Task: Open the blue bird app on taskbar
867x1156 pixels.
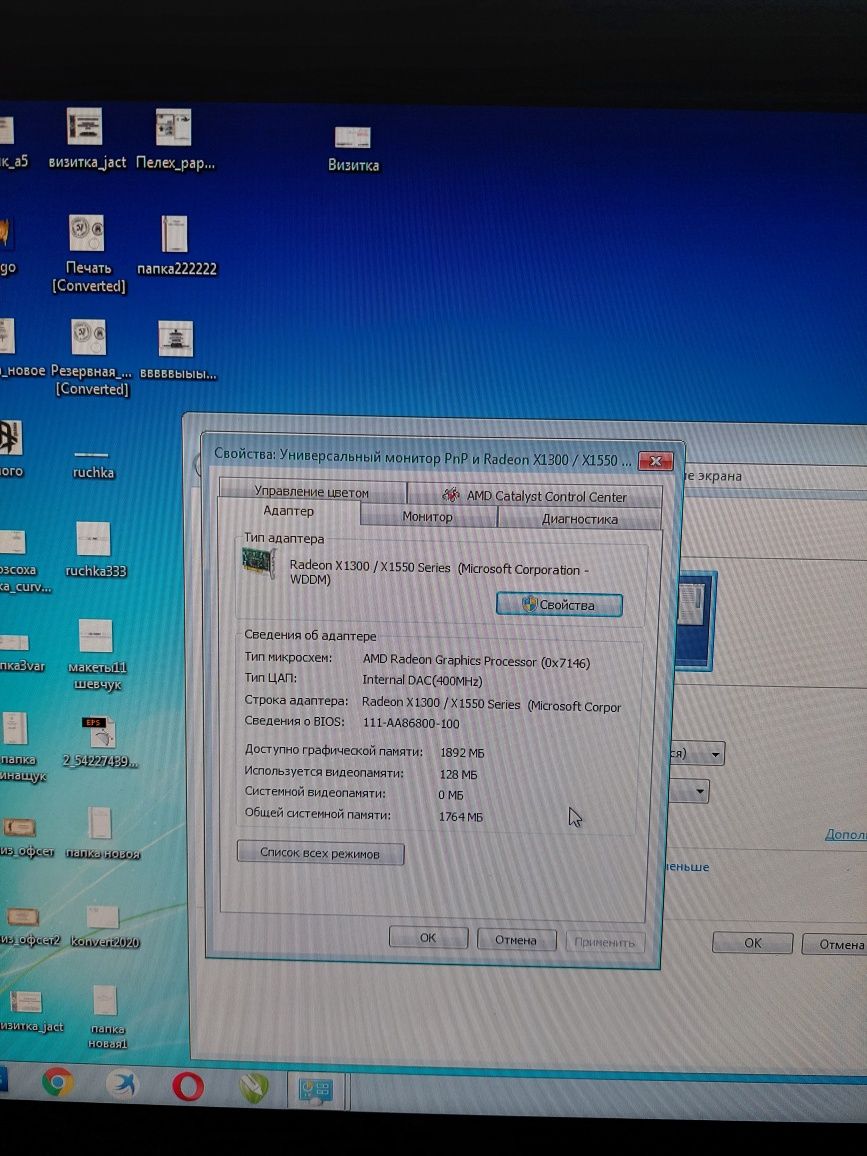Action: [x=122, y=1084]
